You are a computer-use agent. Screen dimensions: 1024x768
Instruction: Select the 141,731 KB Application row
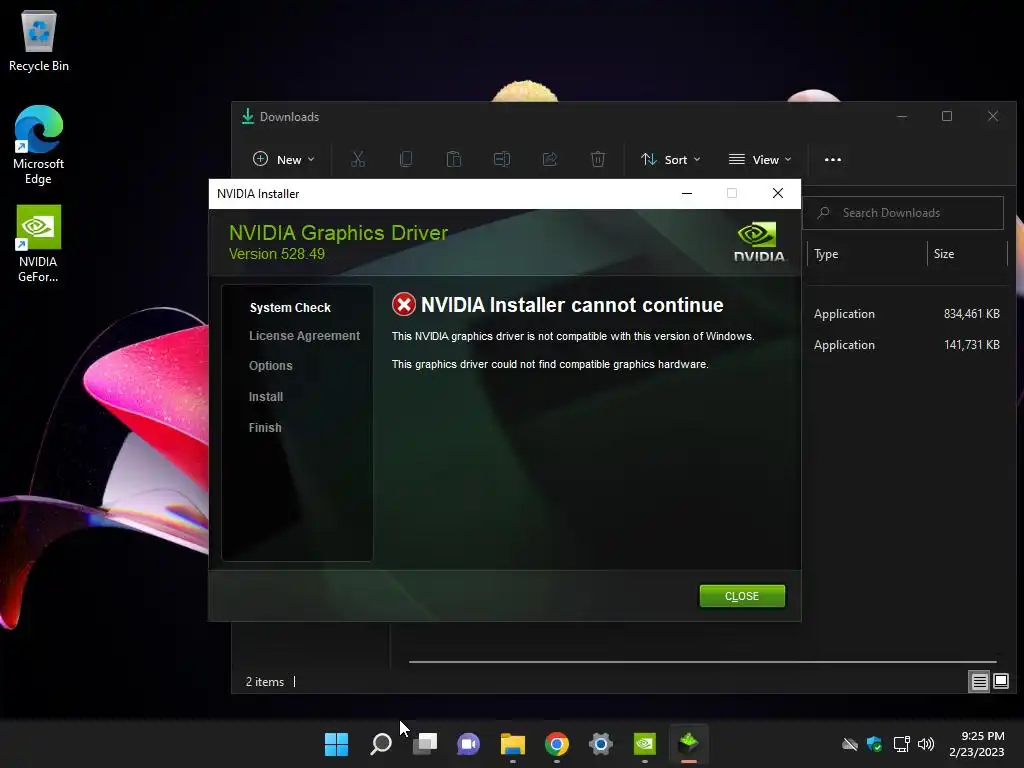click(x=906, y=345)
